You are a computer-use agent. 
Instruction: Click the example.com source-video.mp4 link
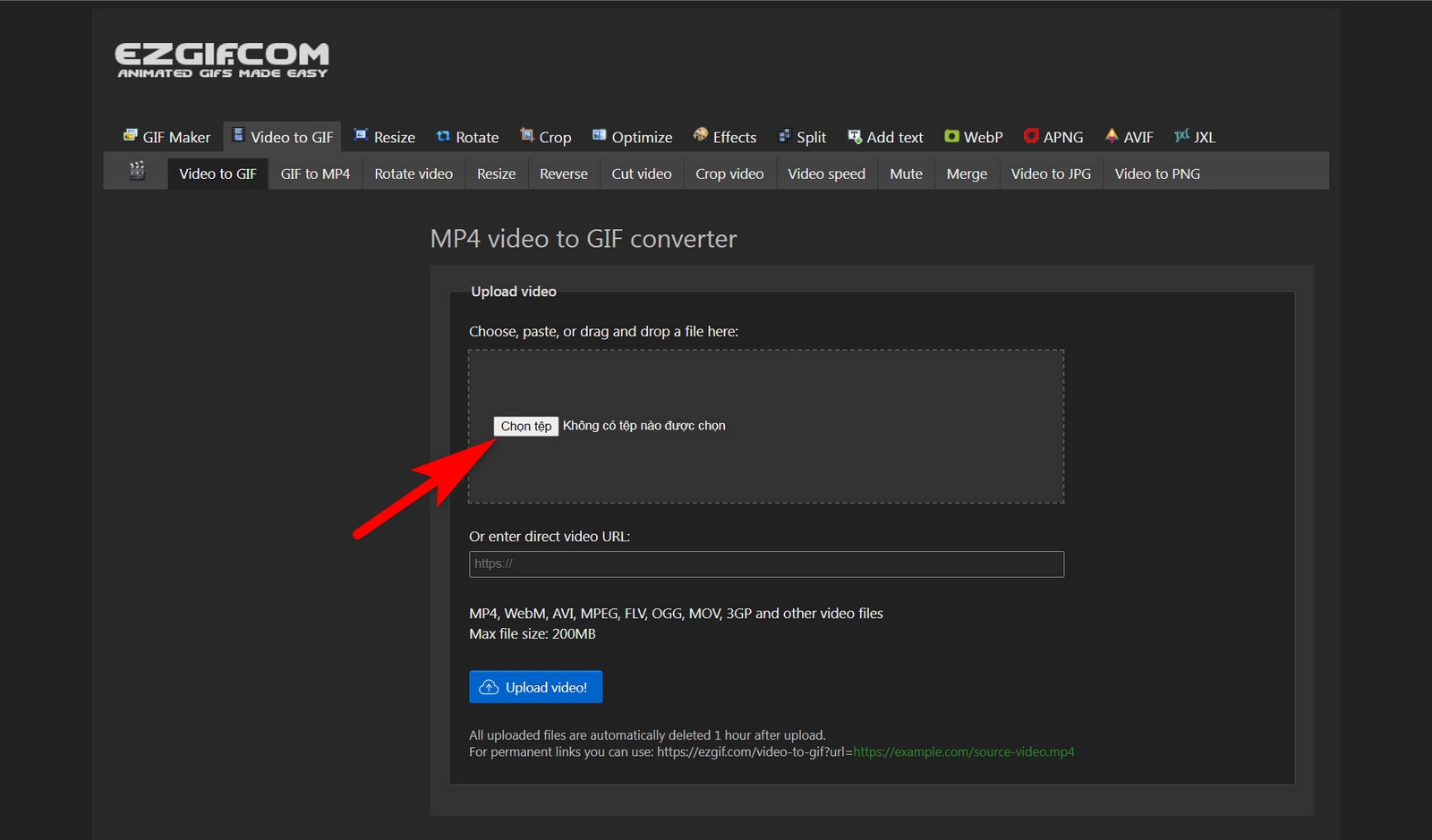tap(964, 752)
